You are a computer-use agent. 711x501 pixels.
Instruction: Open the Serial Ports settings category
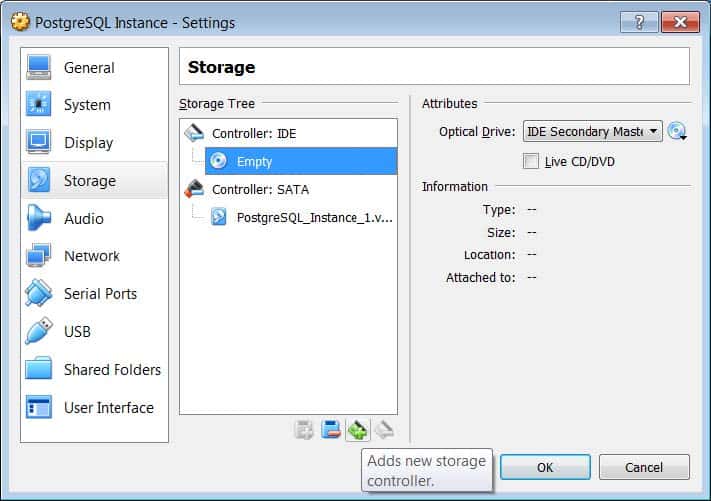coord(95,293)
